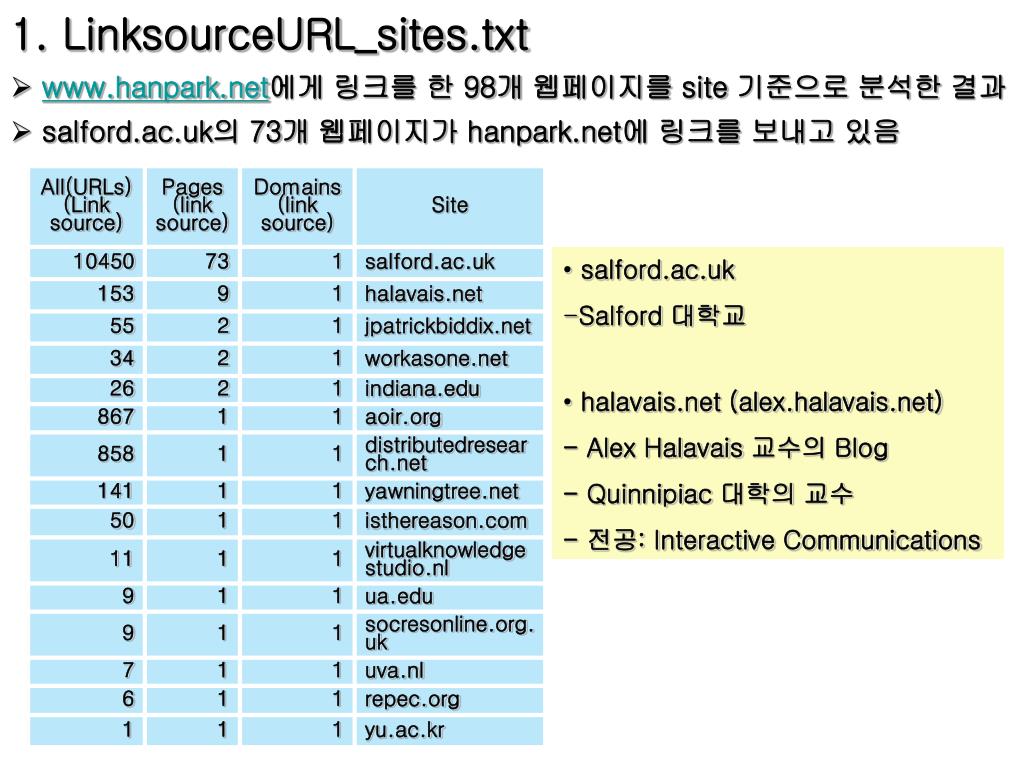The width and height of the screenshot is (1024, 768).
Task: Click the ua.edu site cell
Action: (x=449, y=597)
